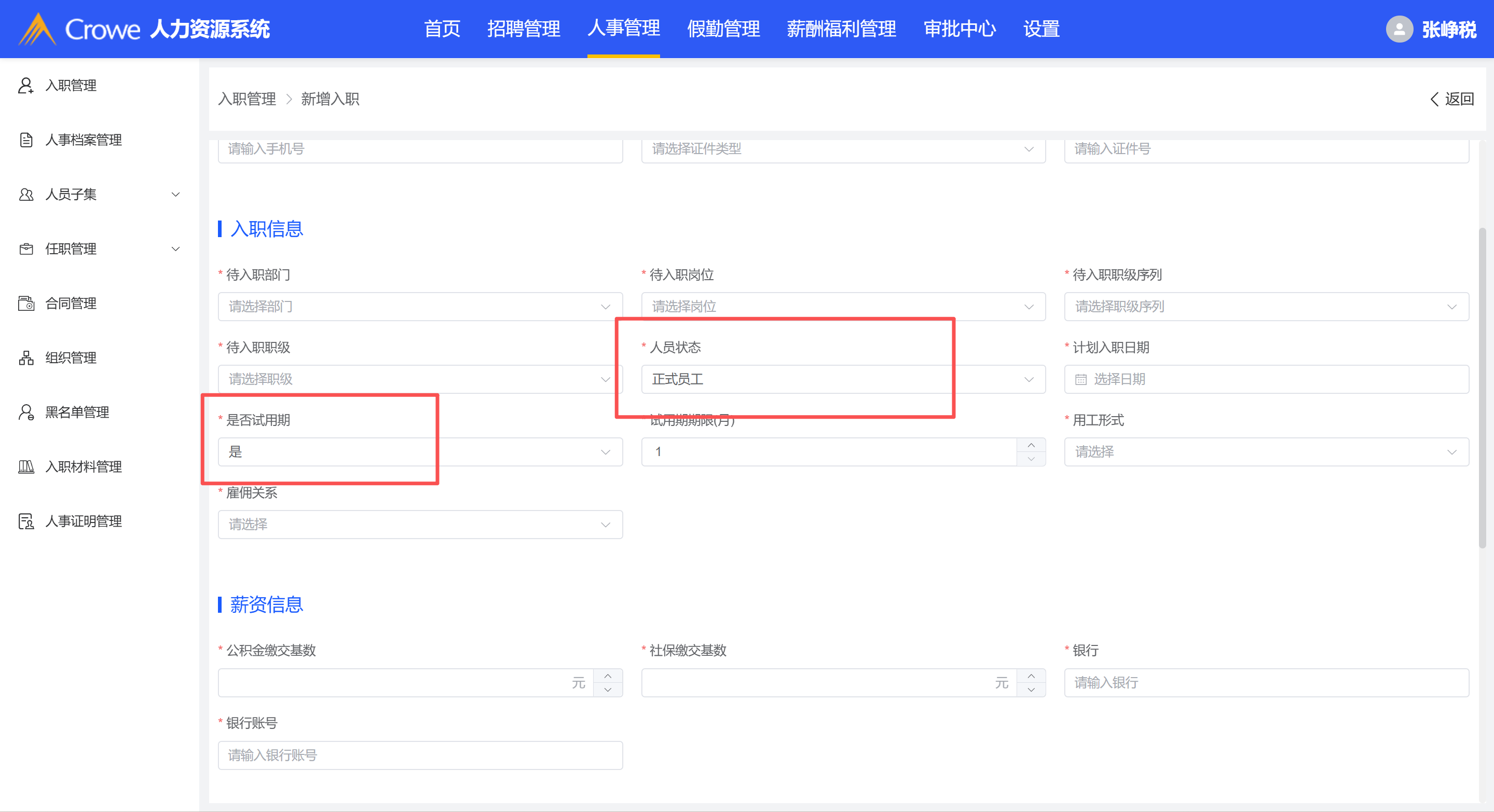
Task: Open the 待入职部门 dropdown
Action: click(x=420, y=306)
